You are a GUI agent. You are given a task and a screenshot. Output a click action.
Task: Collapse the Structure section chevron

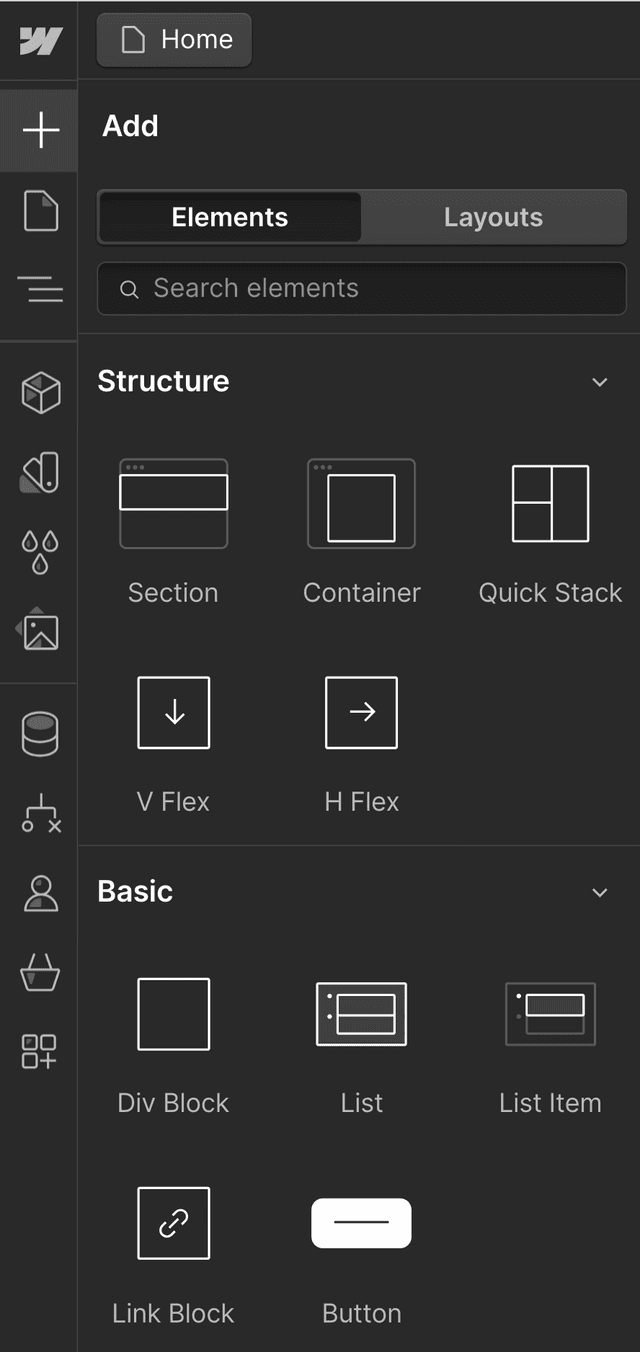point(600,382)
